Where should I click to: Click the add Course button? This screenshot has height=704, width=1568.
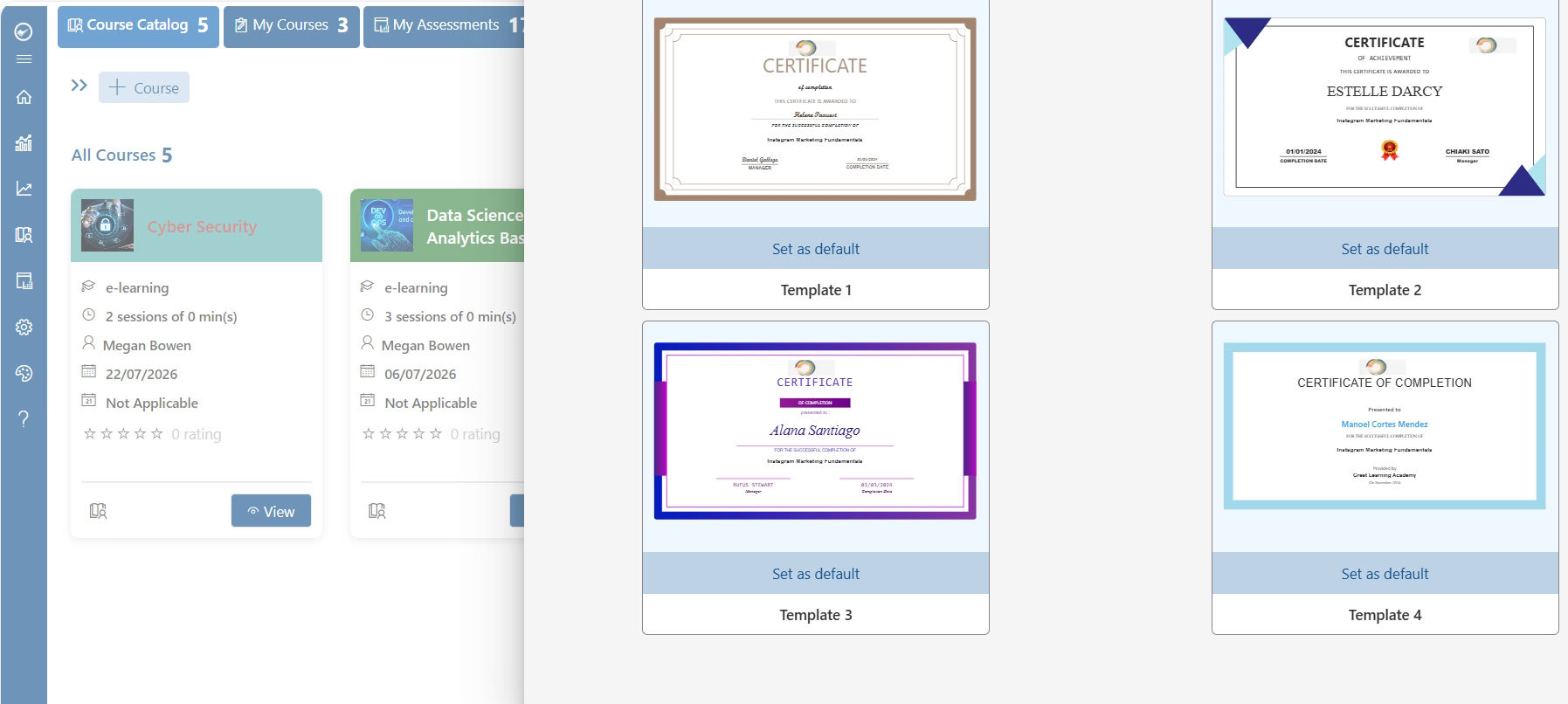(144, 87)
